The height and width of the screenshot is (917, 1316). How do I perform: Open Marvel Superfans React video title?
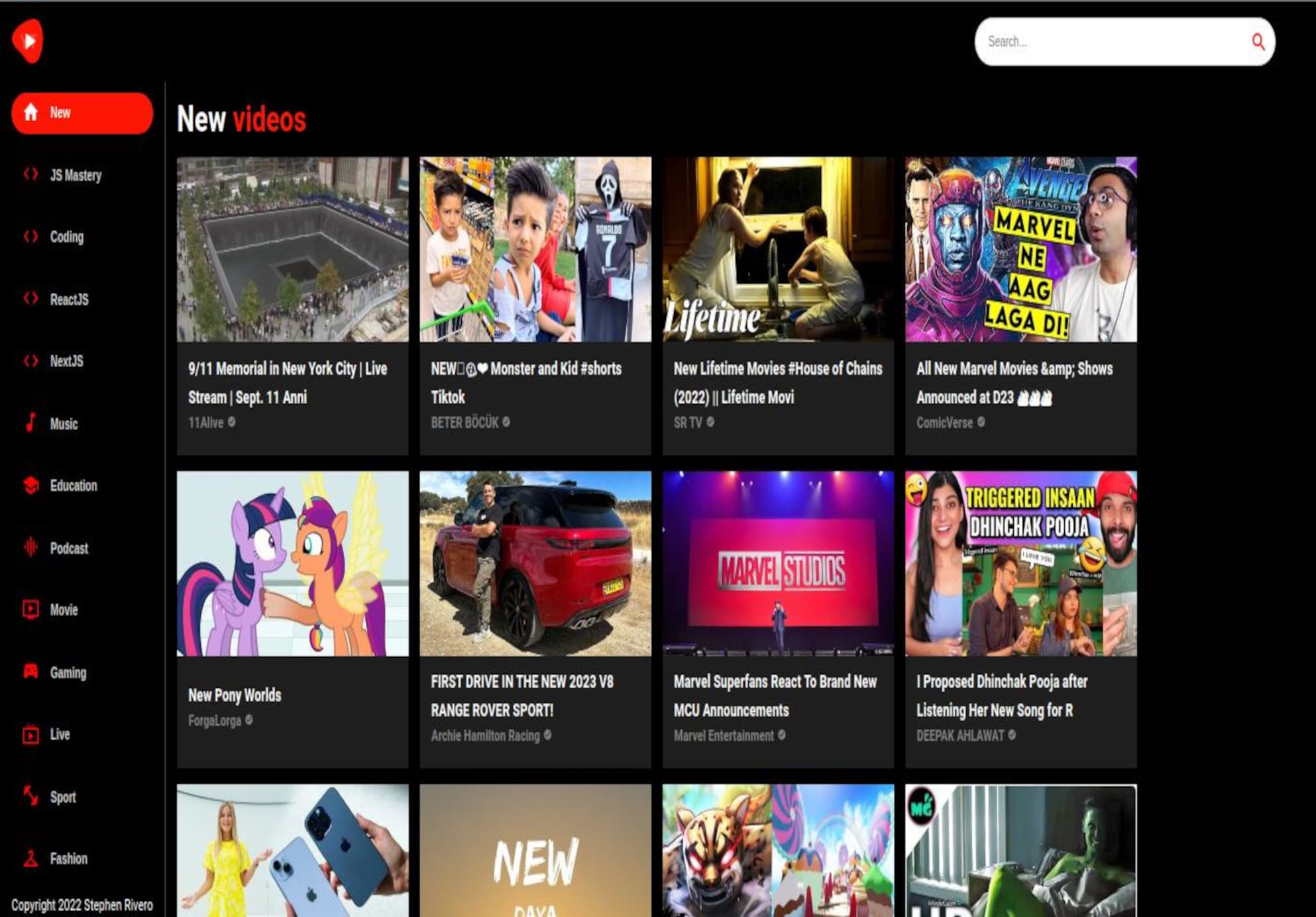tap(775, 696)
